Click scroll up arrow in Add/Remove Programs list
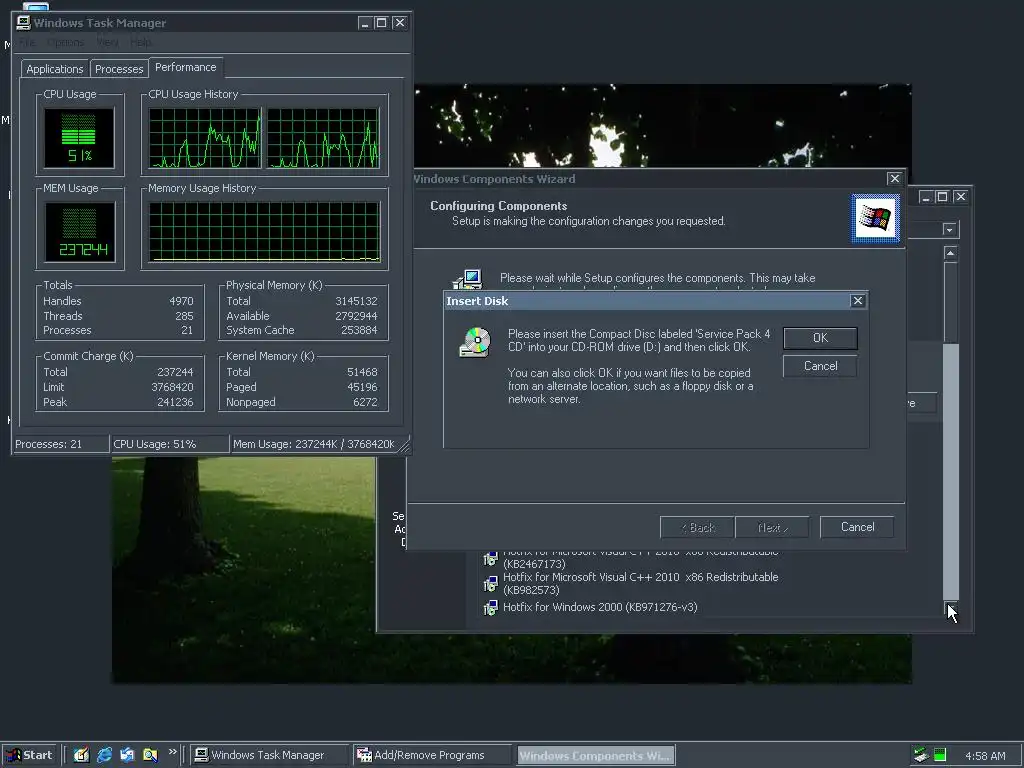The height and width of the screenshot is (768, 1024). tap(950, 253)
